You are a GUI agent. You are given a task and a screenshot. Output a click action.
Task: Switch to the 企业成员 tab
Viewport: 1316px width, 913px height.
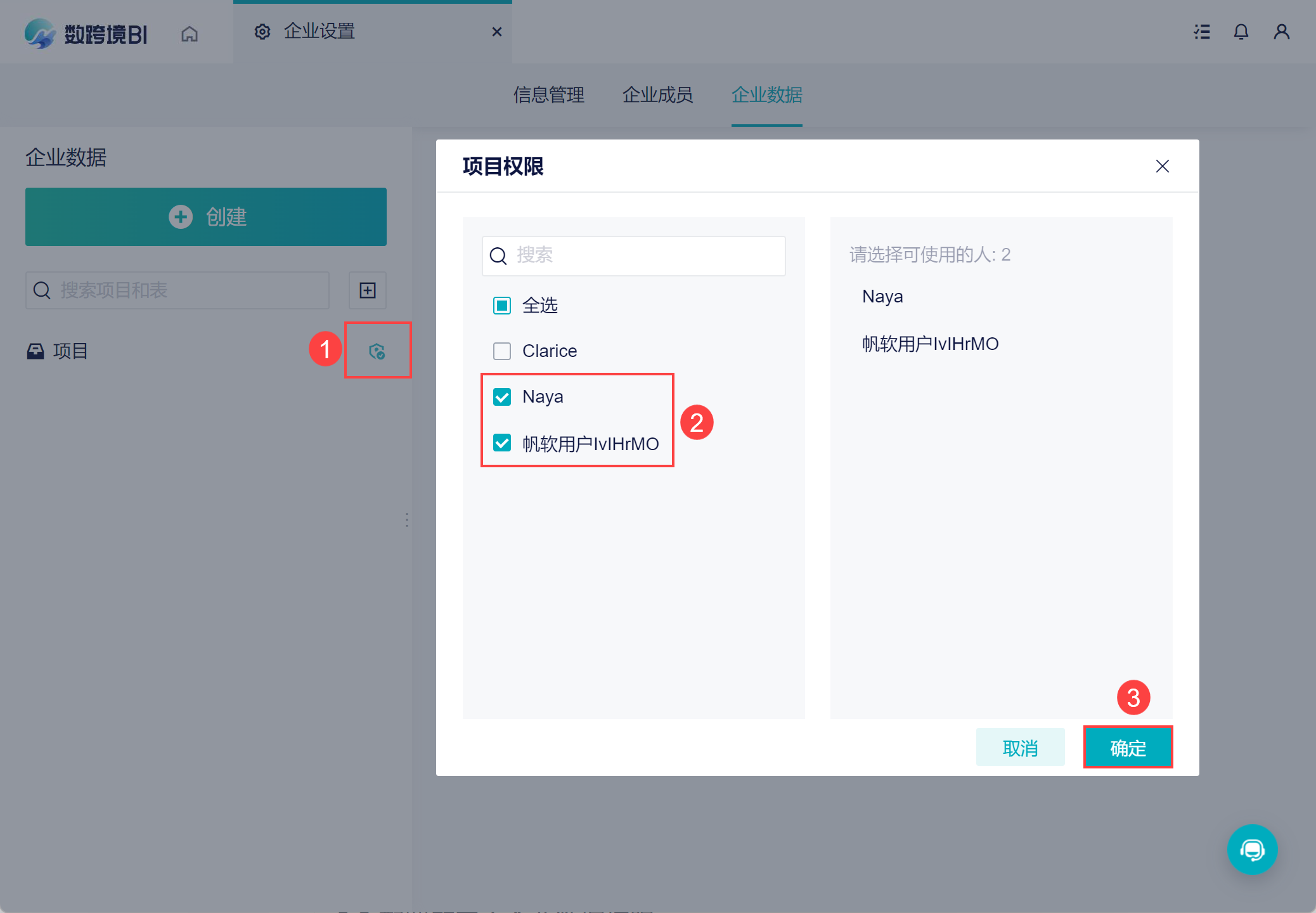657,95
